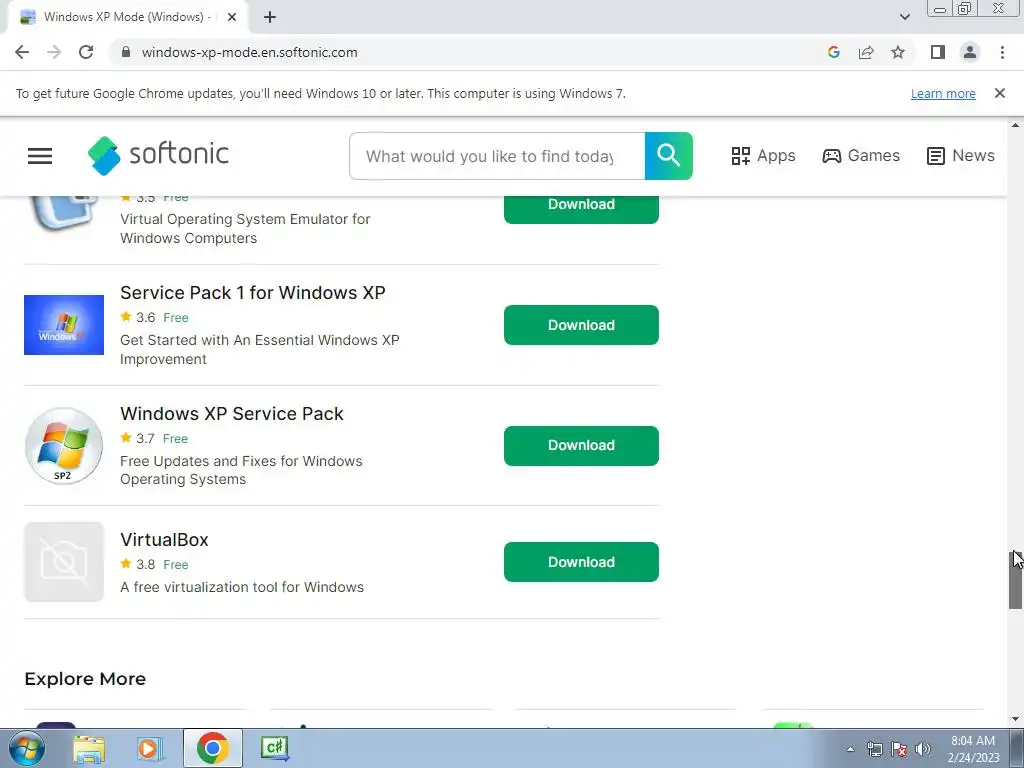Open the Apps section
The width and height of the screenshot is (1024, 768).
tap(763, 155)
